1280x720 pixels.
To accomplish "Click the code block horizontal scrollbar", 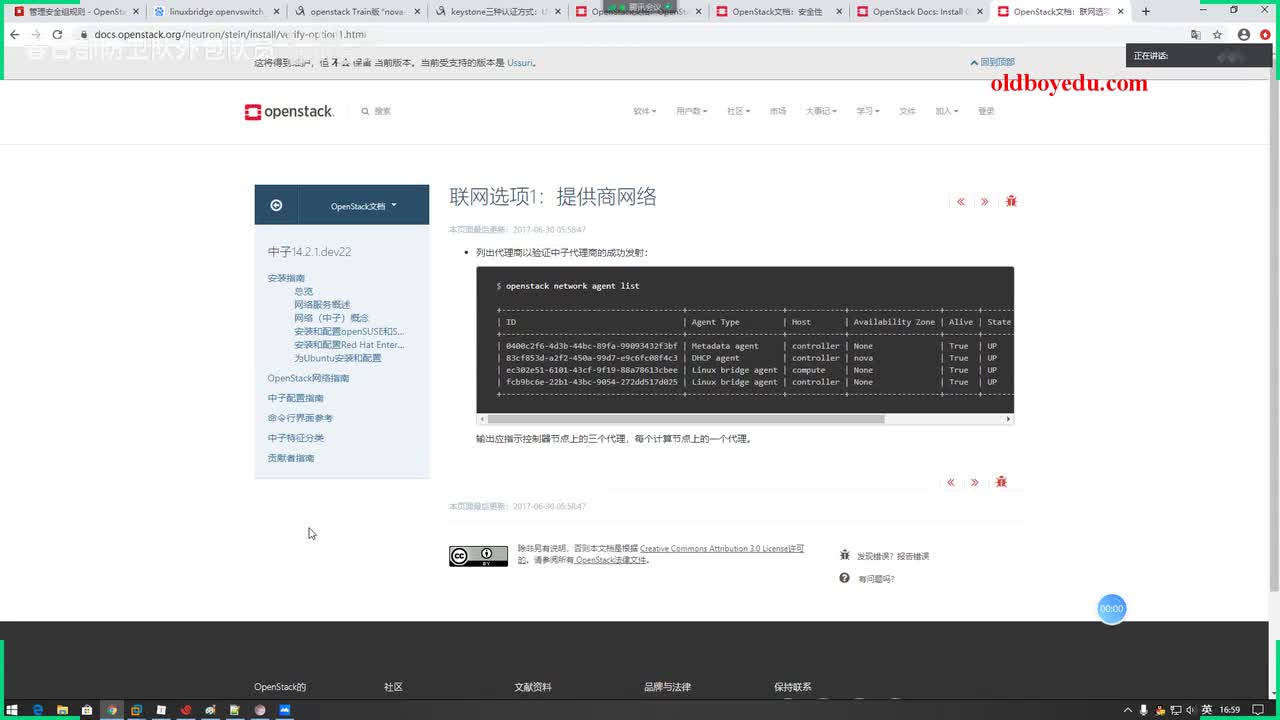I will [685, 419].
